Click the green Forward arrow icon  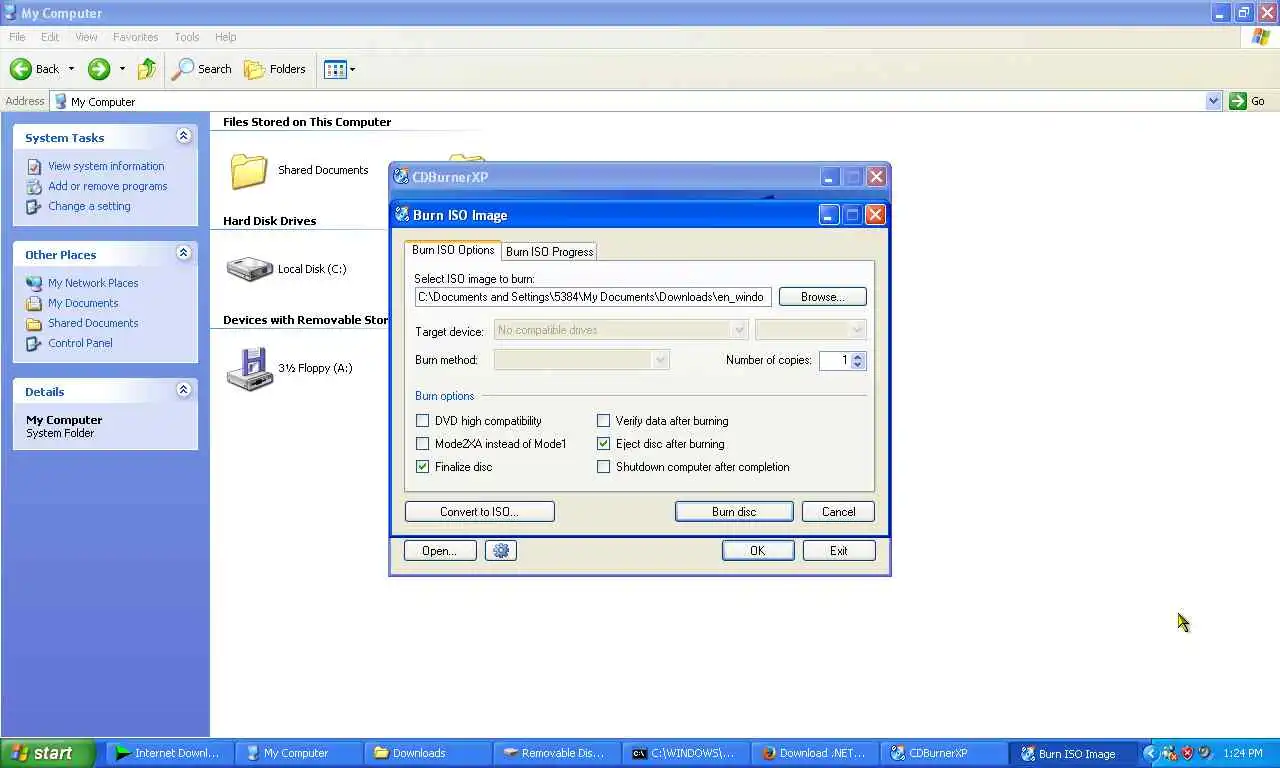(x=99, y=69)
